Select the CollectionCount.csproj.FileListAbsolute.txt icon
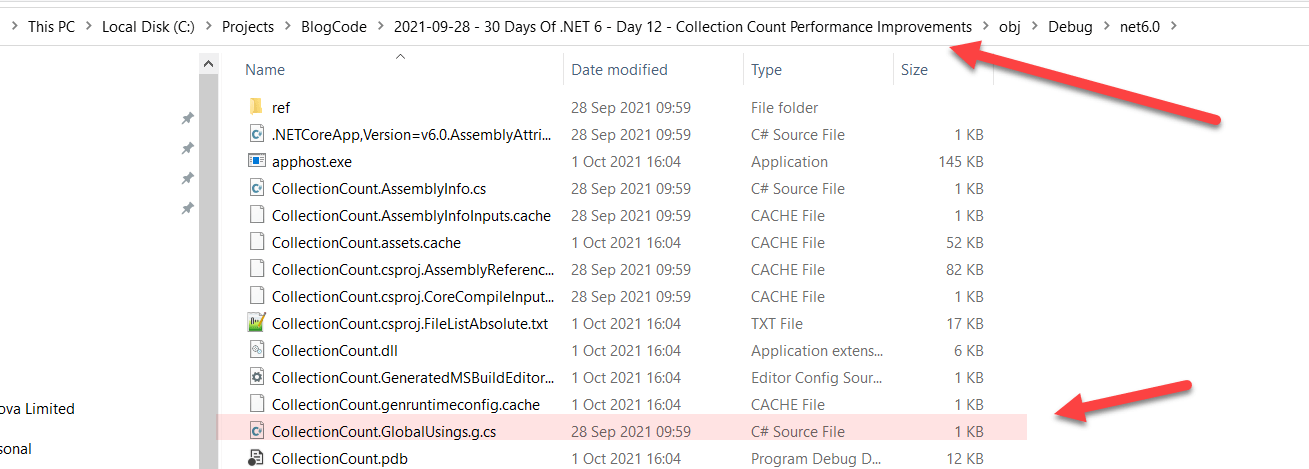This screenshot has width=1309, height=469. coord(255,323)
